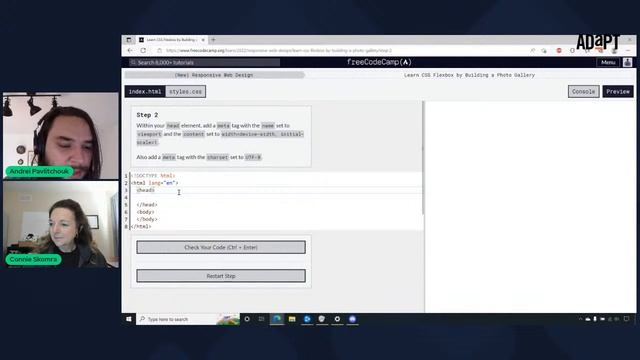
Task: Click the closing </head> tag in code
Action: 147,205
